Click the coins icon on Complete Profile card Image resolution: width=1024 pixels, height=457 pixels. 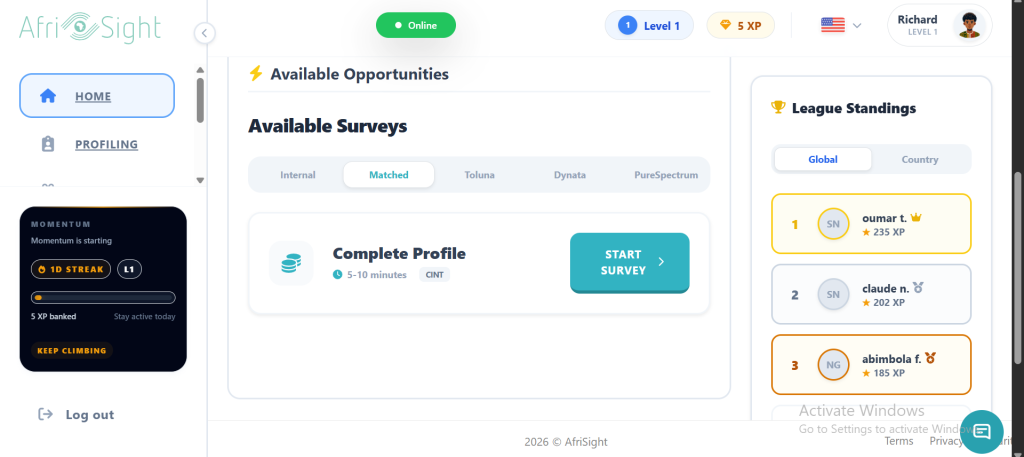click(291, 264)
